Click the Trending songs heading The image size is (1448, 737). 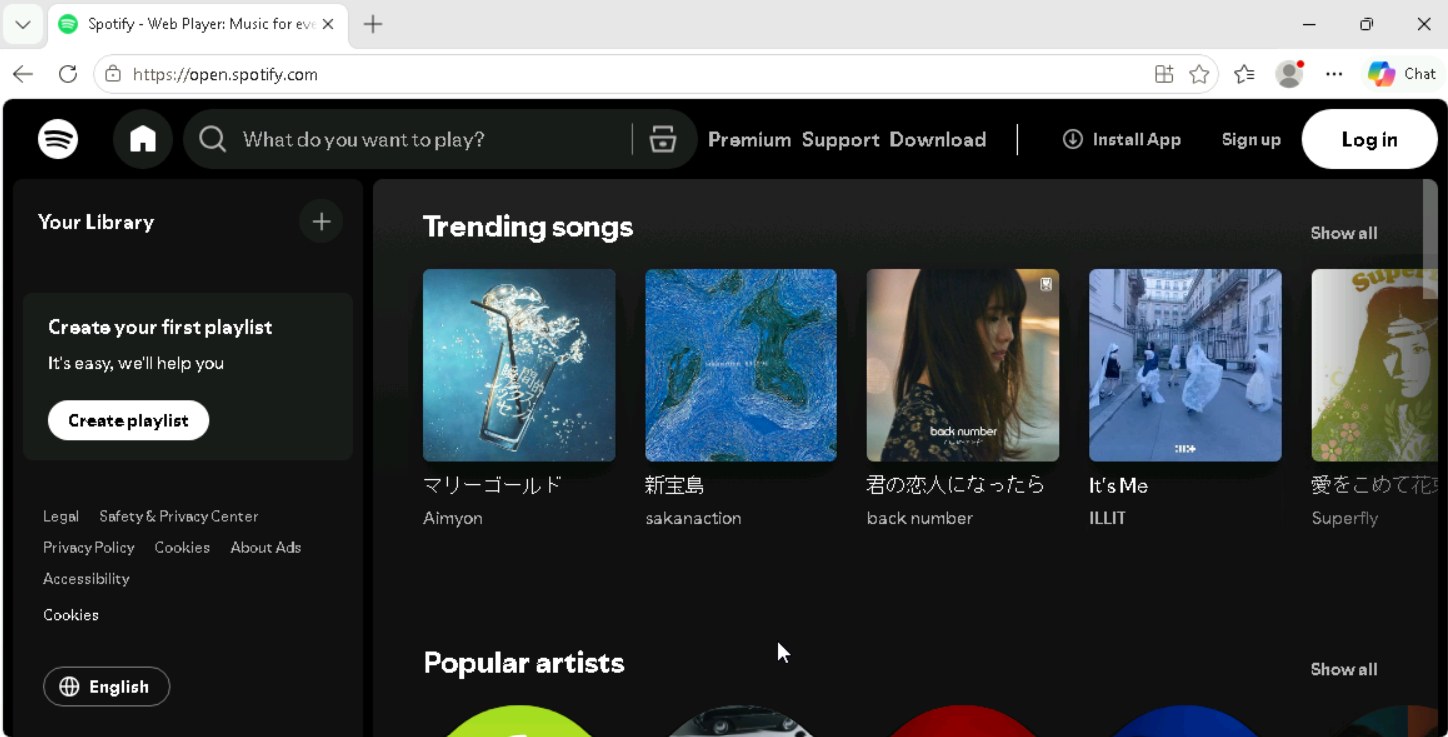click(x=528, y=227)
